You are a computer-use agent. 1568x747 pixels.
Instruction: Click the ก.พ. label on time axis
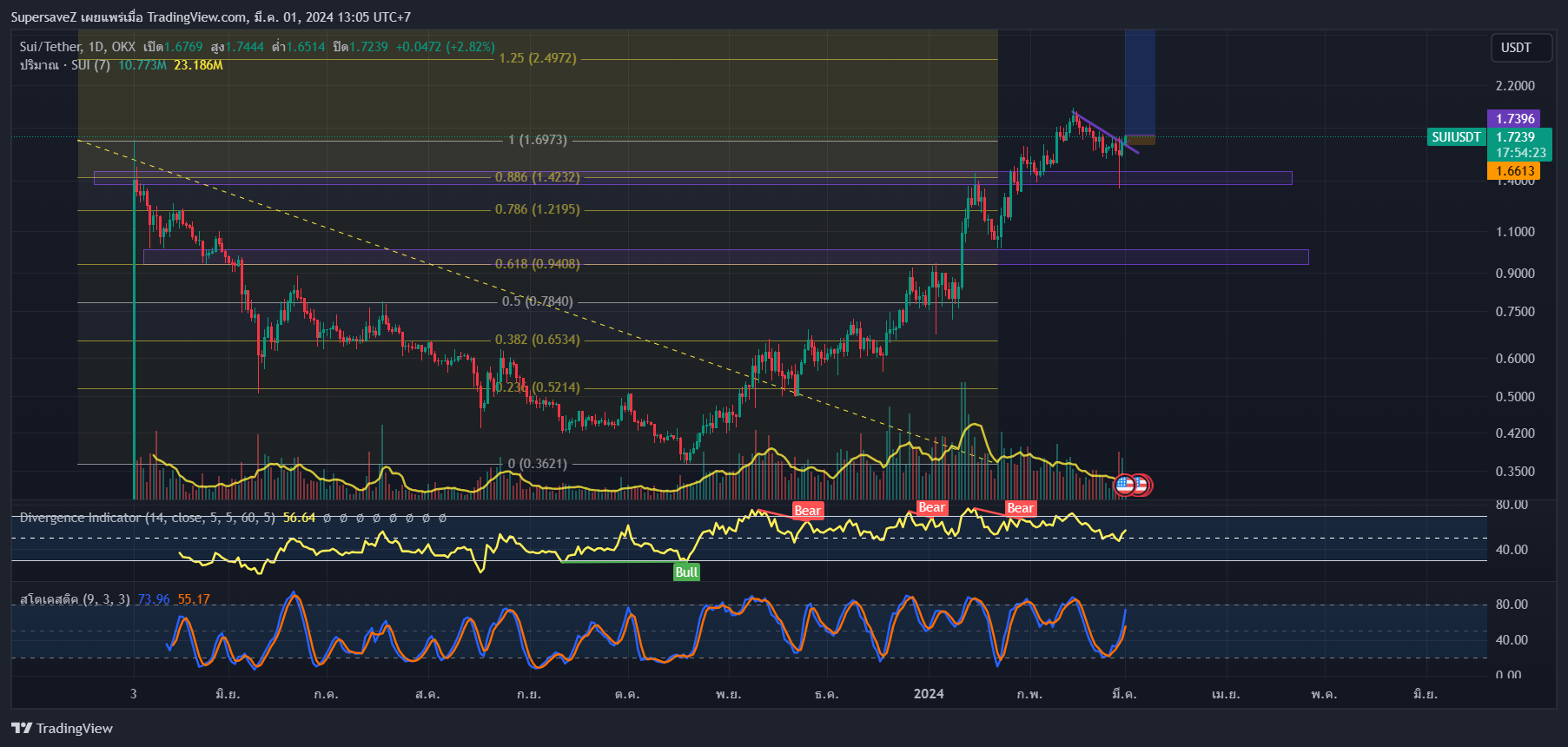[x=1029, y=693]
